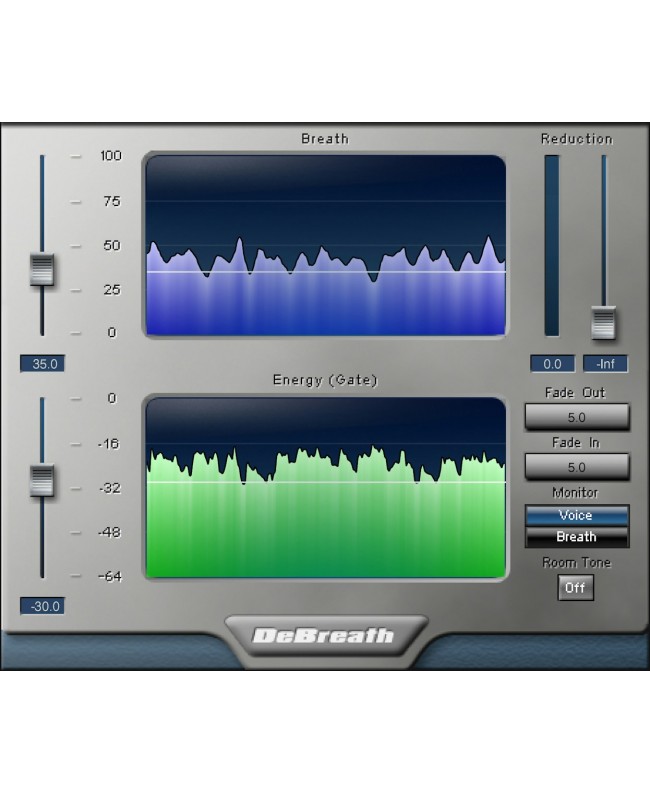Click the 50 mark on Breath scale
The width and height of the screenshot is (650, 794).
[x=112, y=246]
